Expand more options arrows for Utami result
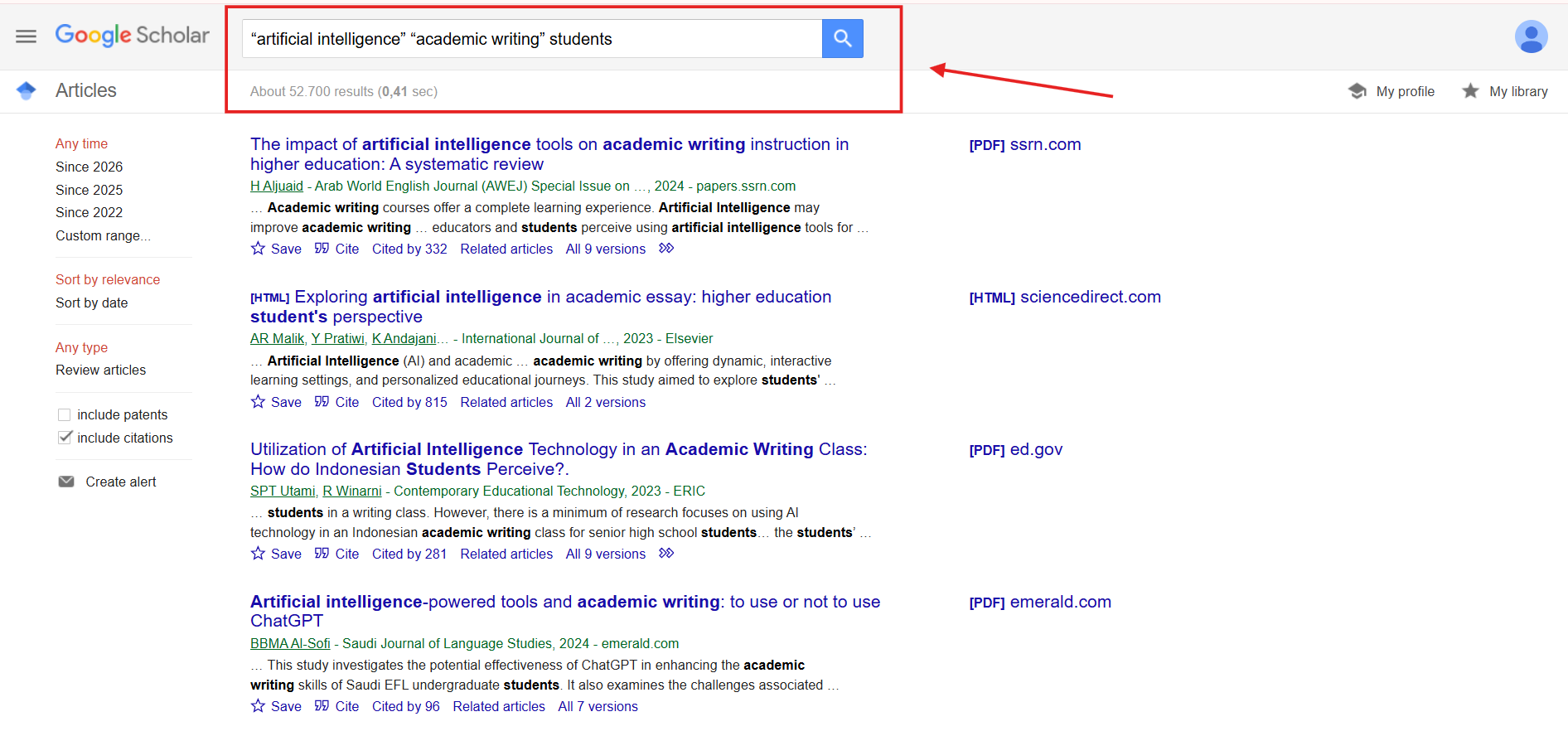Screen dimensions: 1568x736 pos(666,554)
